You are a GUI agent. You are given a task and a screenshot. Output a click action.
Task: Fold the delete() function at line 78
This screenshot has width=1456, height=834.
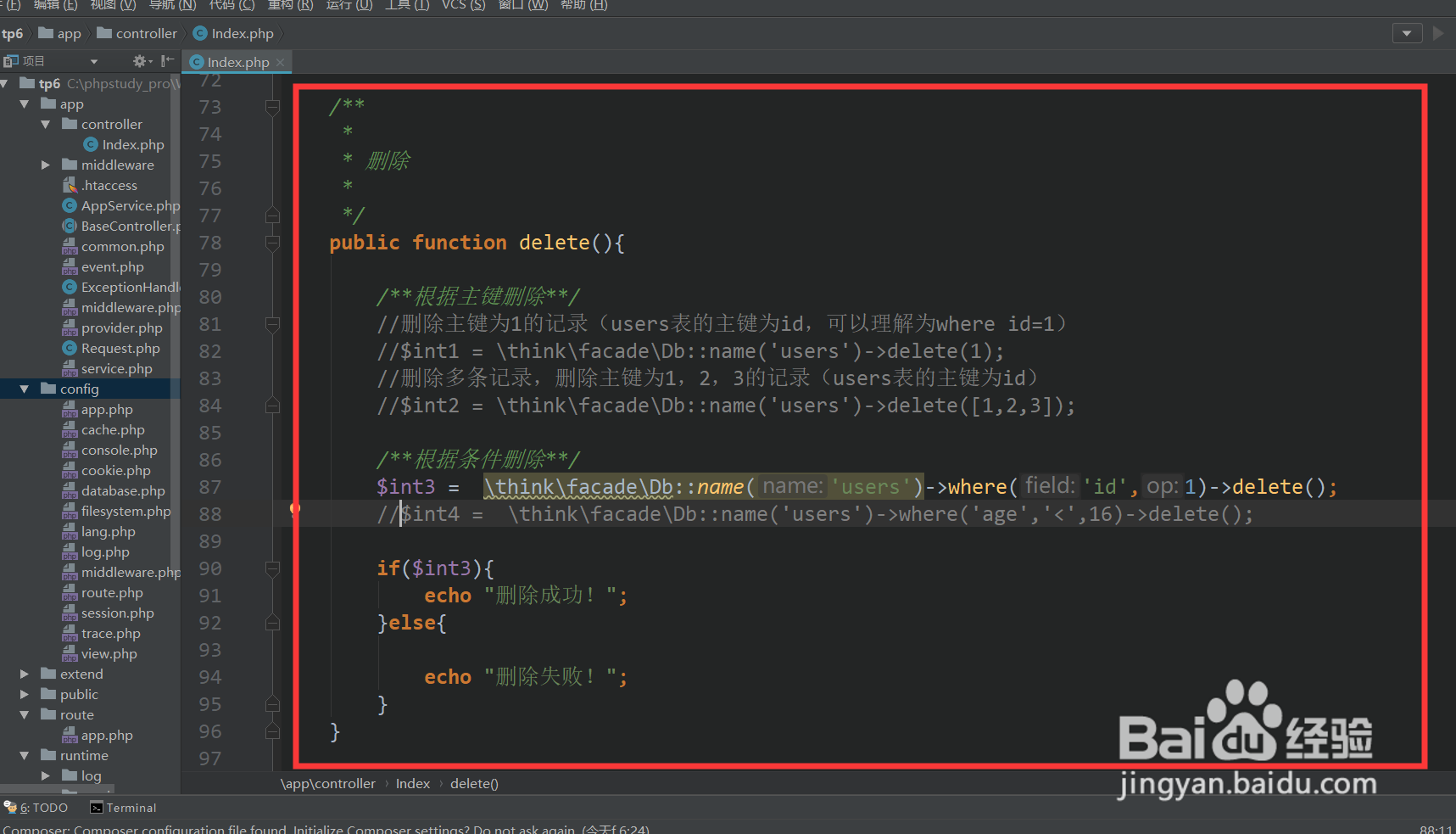coord(272,243)
